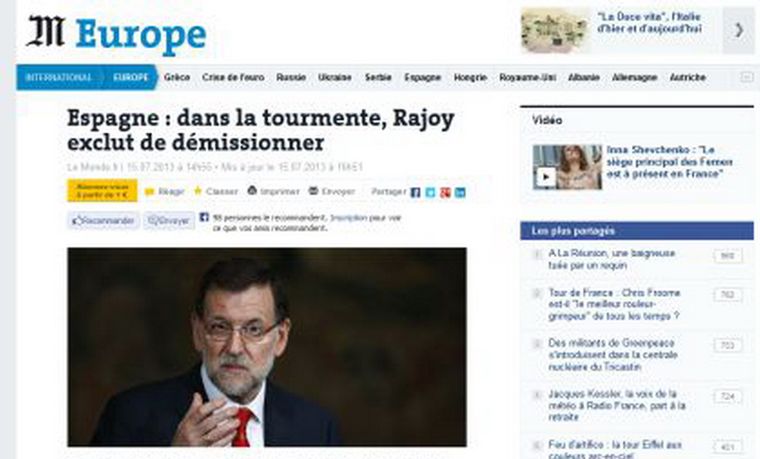Advance the top banner with right chevron

(x=739, y=31)
